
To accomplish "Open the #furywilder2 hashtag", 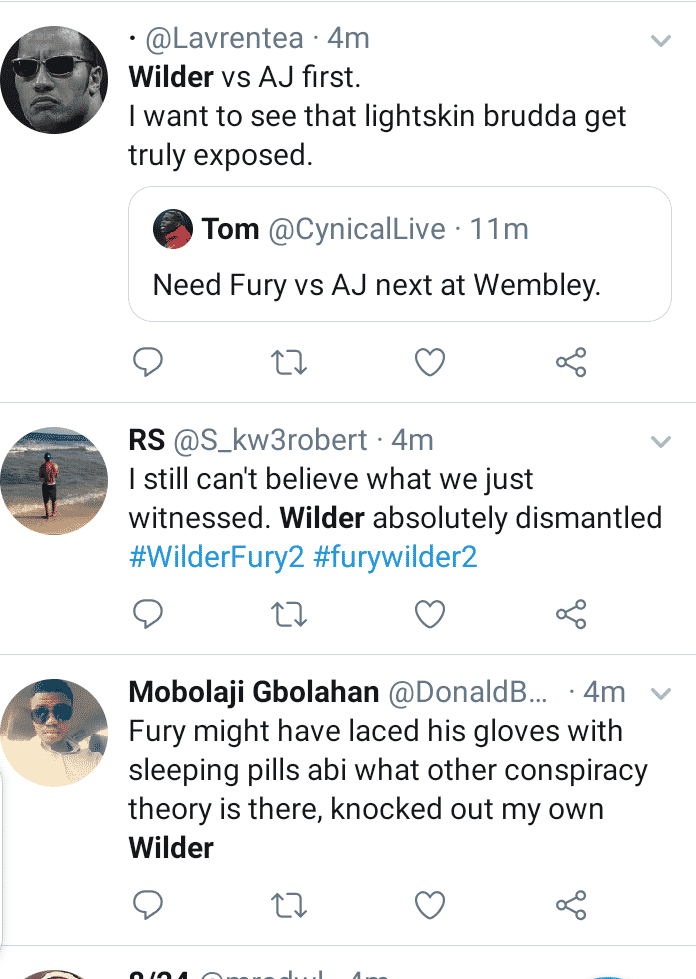I will tap(395, 557).
